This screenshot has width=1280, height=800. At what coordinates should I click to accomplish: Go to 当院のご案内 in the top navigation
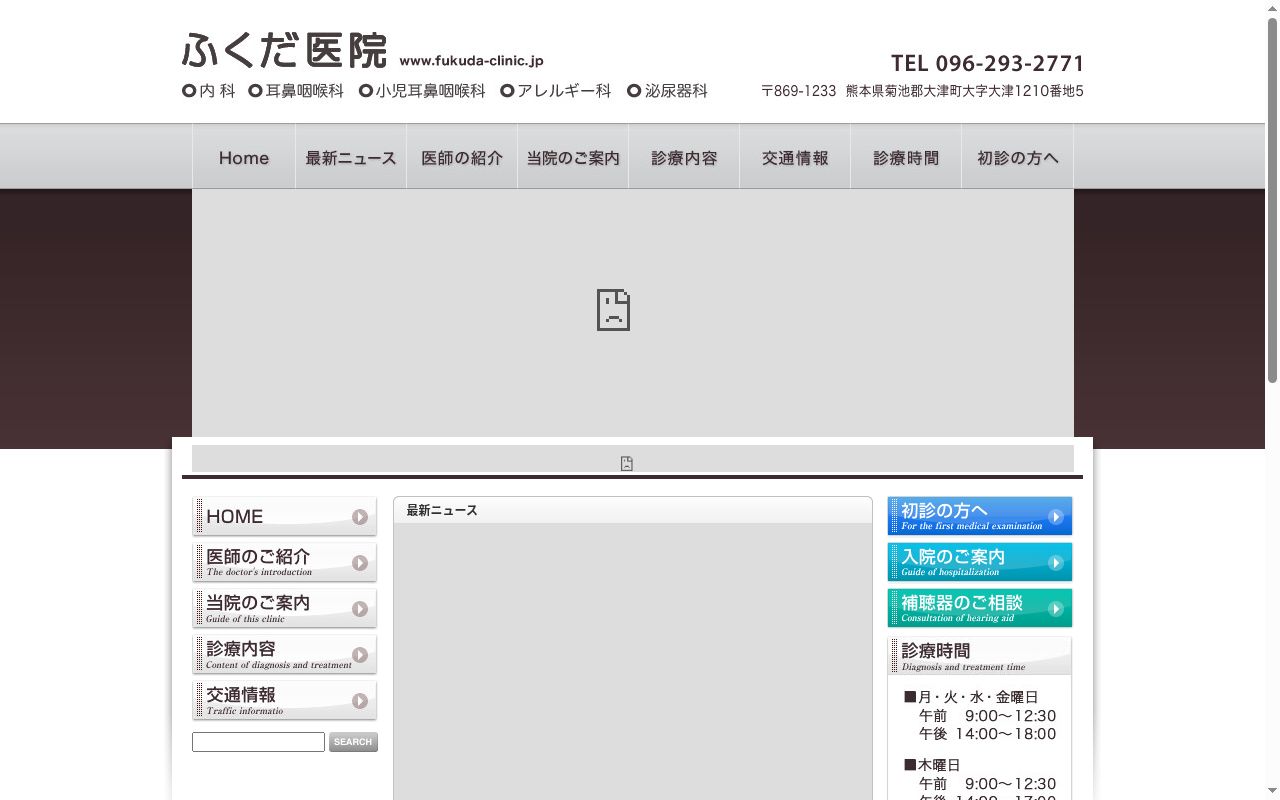tap(573, 157)
